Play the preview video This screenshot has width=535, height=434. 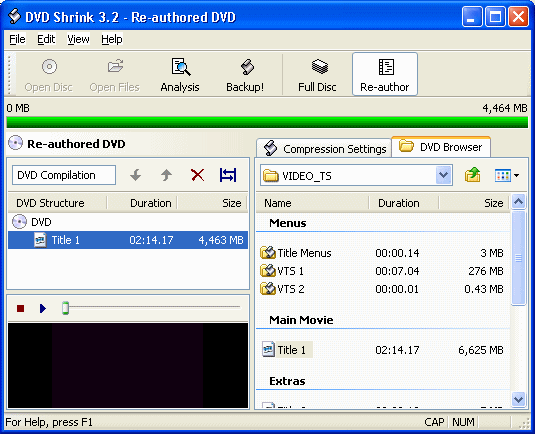pos(43,308)
